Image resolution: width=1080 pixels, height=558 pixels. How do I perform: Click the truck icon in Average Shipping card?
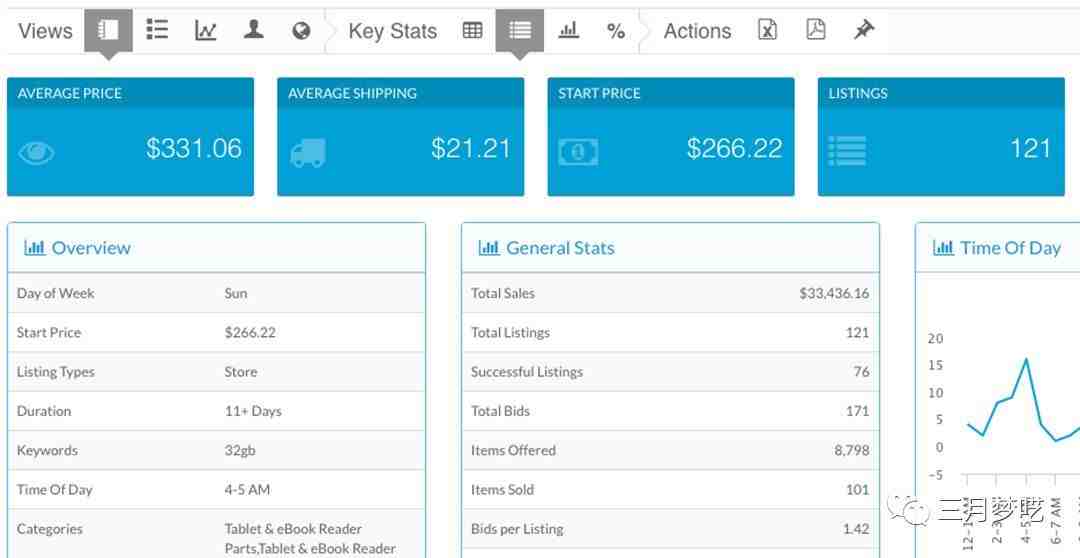pyautogui.click(x=308, y=152)
